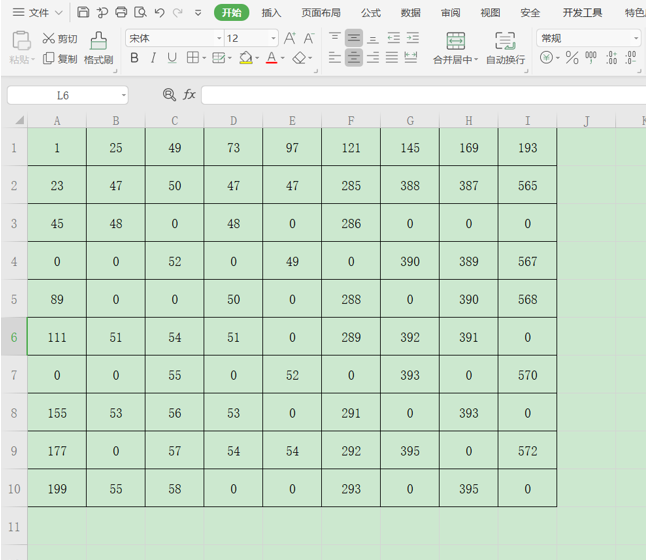Image resolution: width=646 pixels, height=560 pixels.
Task: Open the font name dropdown 宋体
Action: [219, 38]
